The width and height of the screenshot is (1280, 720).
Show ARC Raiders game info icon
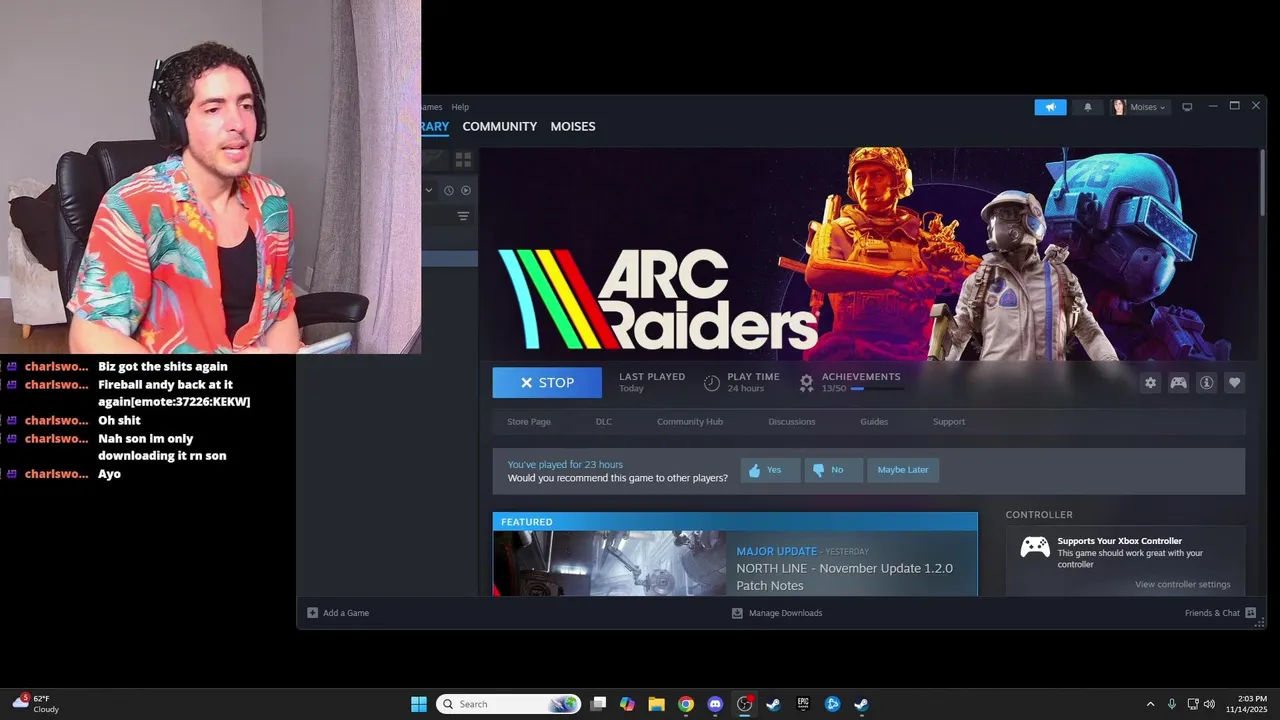(1207, 383)
